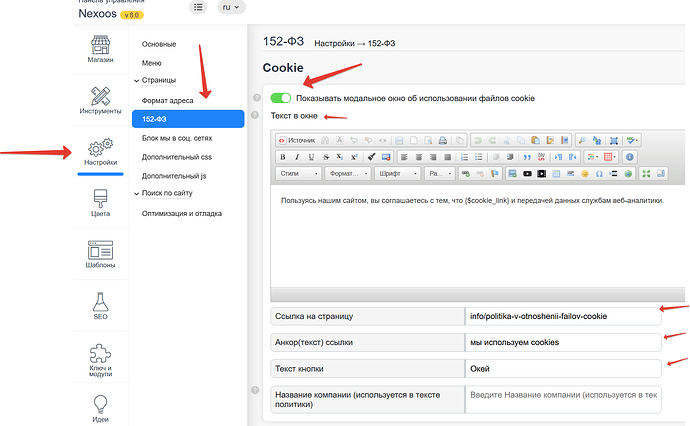Click the Nexoos logo title

(97, 14)
